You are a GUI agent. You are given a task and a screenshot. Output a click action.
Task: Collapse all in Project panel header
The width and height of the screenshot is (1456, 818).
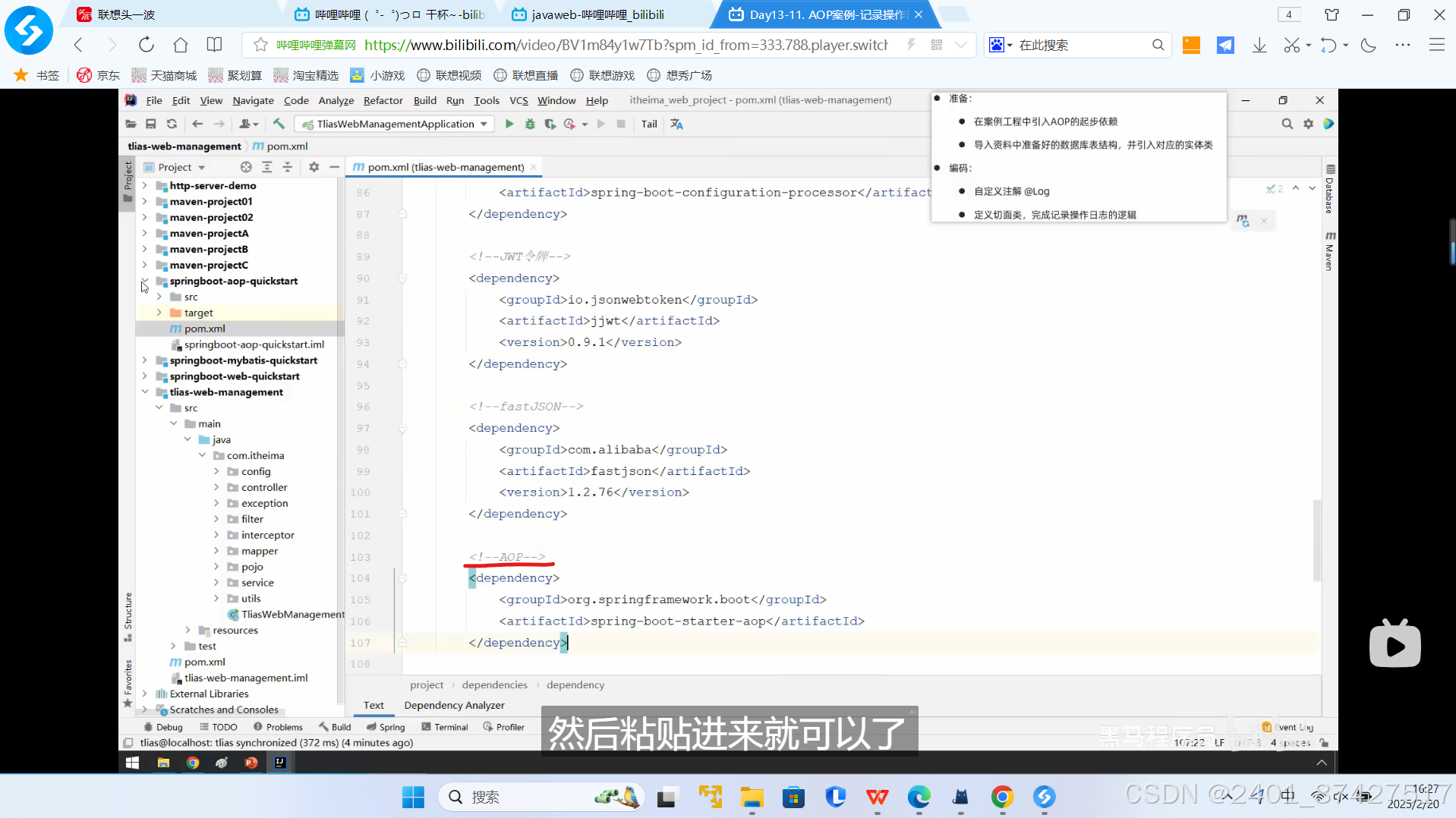click(288, 167)
